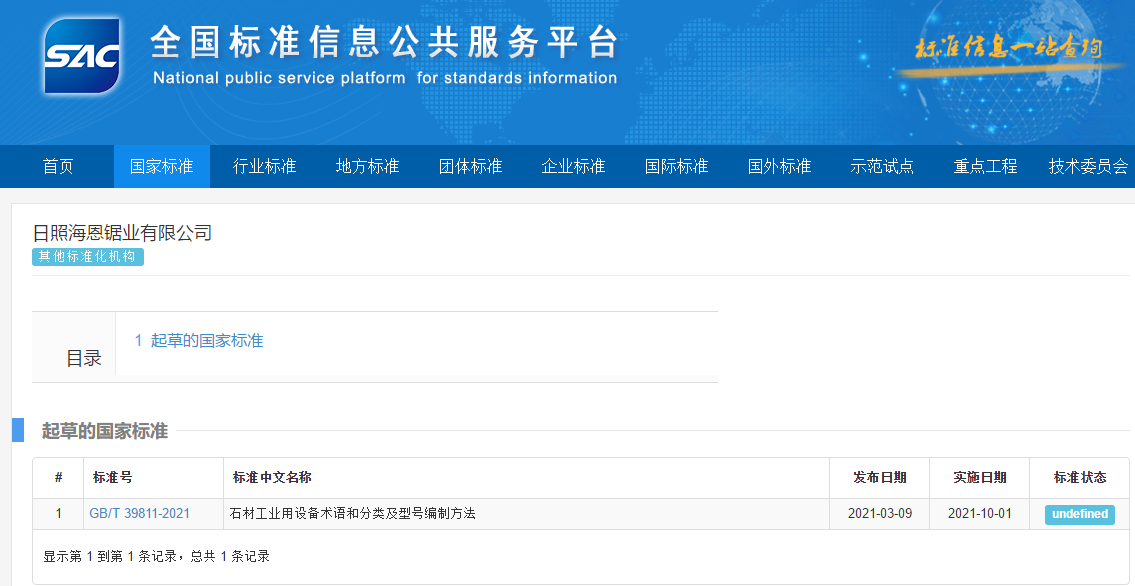The width and height of the screenshot is (1135, 586).
Task: Click the 标准信息一站查询 slogan banner
Action: click(x=1008, y=48)
